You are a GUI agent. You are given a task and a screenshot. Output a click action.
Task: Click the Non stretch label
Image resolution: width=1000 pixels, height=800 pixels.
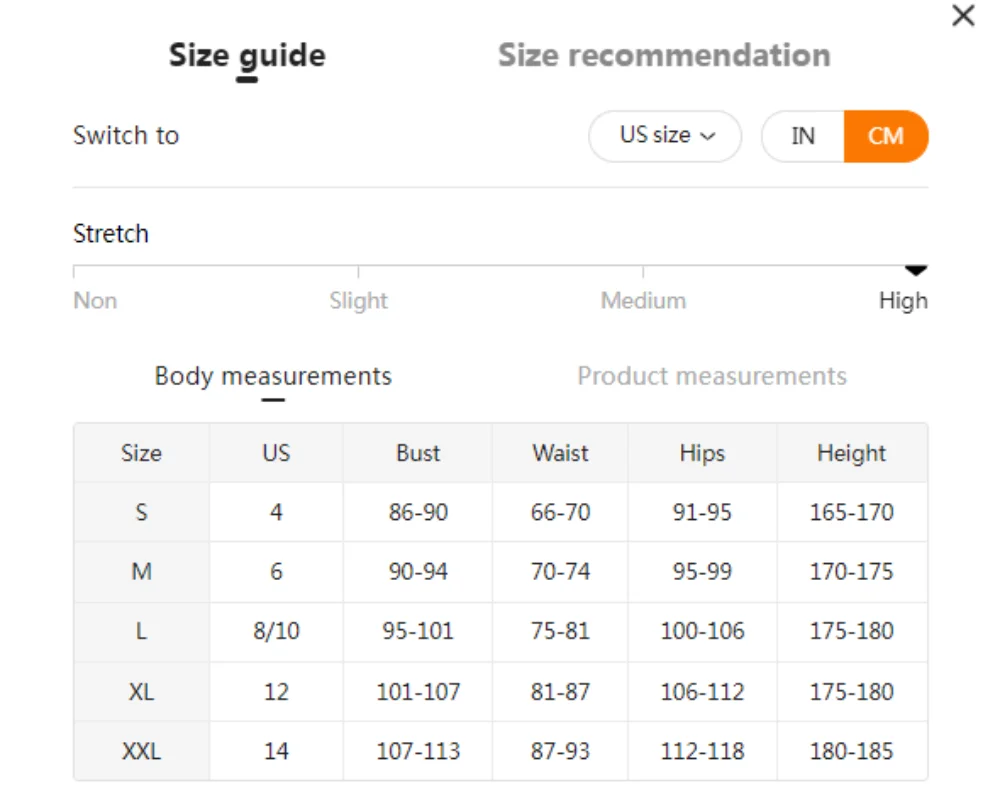95,300
